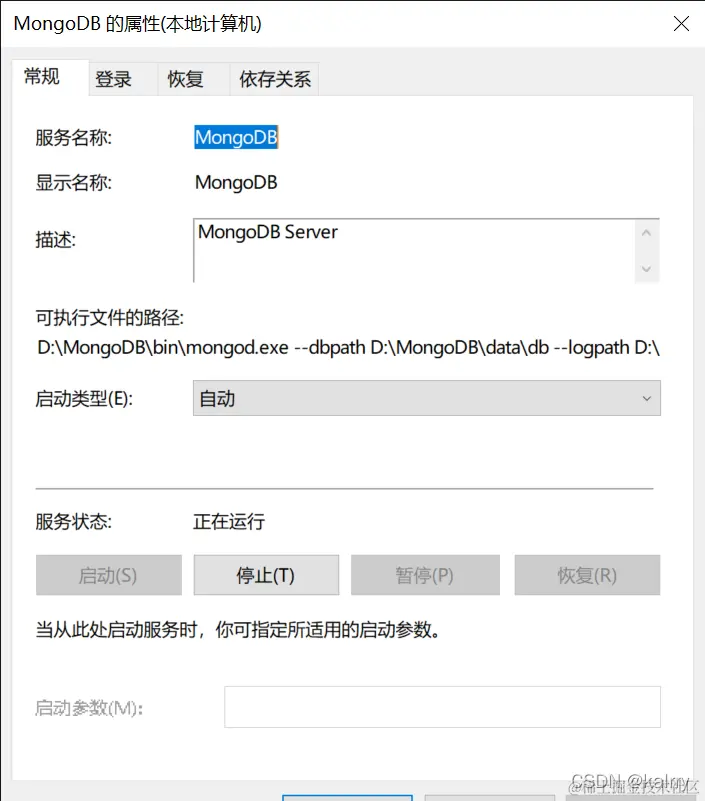
Task: Close the MongoDB properties dialog
Action: pyautogui.click(x=682, y=24)
